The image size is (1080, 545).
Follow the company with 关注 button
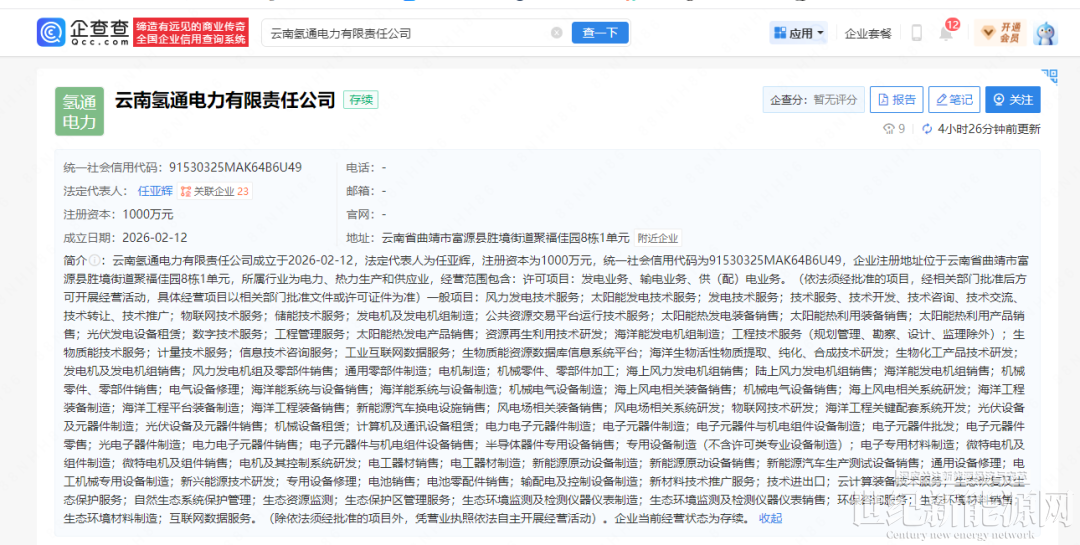[x=1012, y=100]
